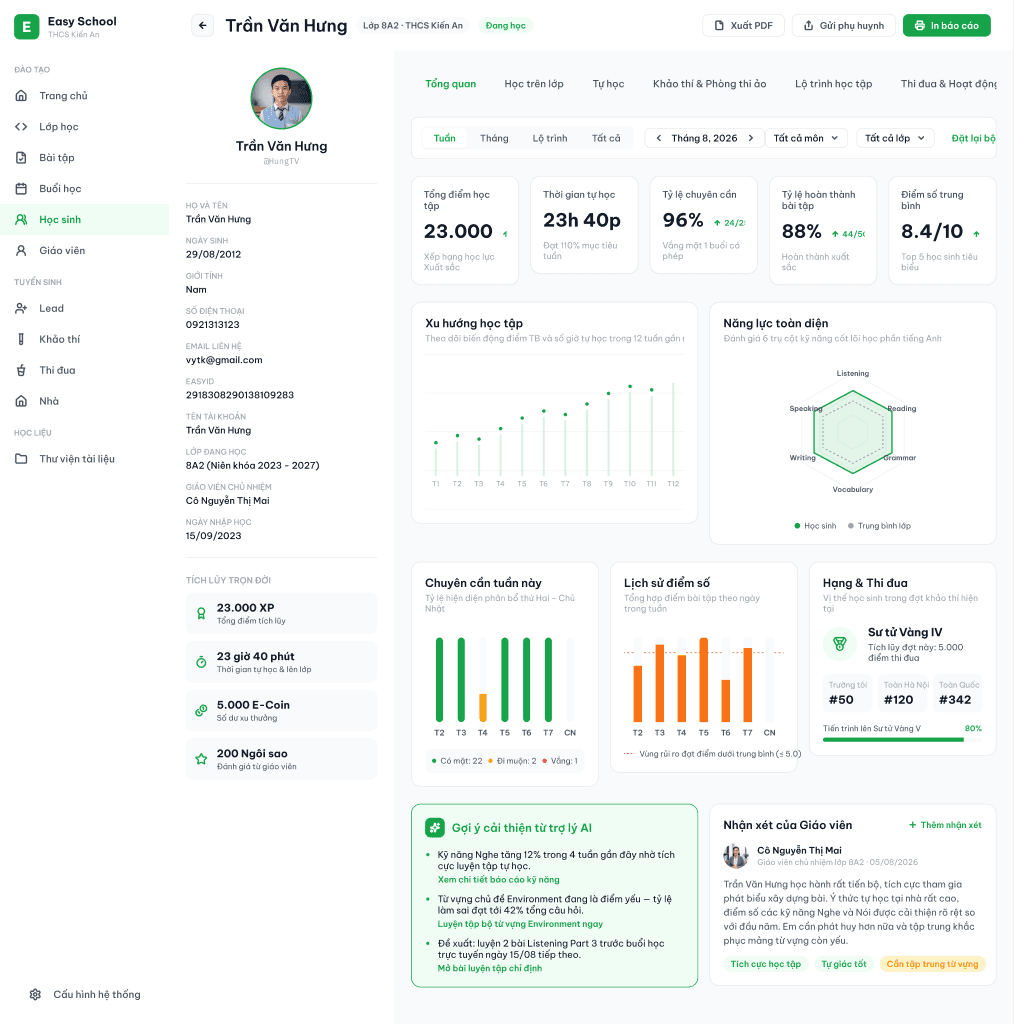Screen dimensions: 1014x1024
Task: Open the Lead add-user icon
Action: pos(22,308)
